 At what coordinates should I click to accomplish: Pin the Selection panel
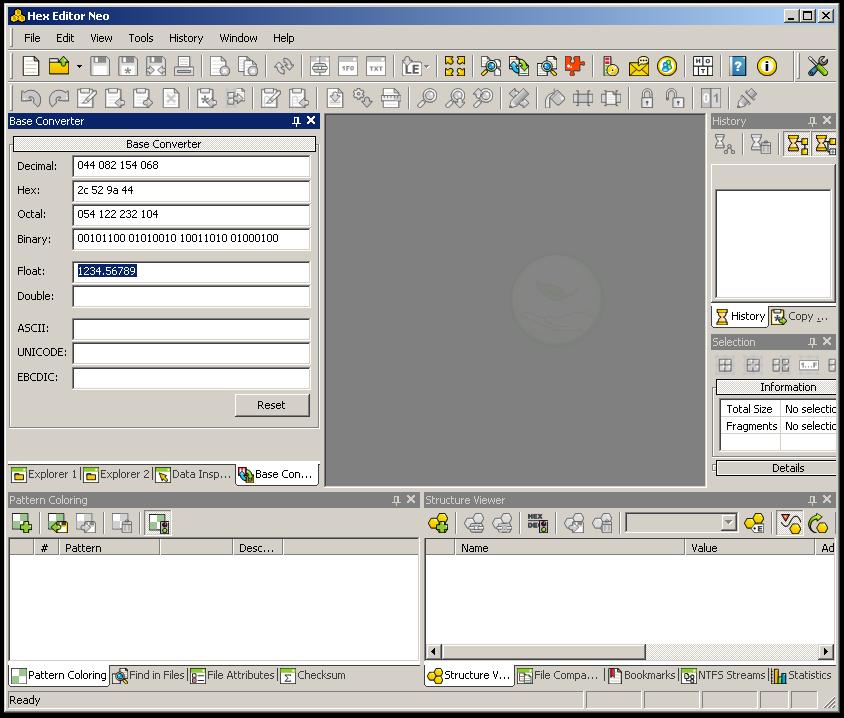[812, 342]
